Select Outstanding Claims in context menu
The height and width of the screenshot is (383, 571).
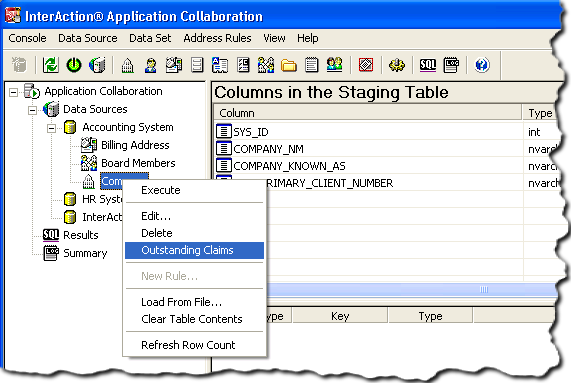pyautogui.click(x=194, y=250)
